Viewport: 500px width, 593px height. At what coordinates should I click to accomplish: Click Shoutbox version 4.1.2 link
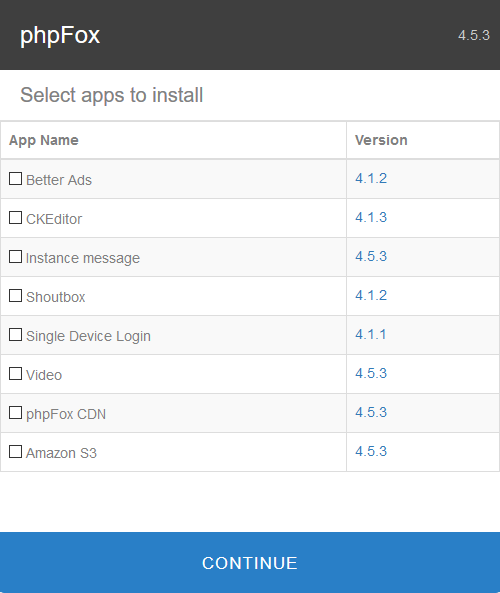click(x=371, y=295)
